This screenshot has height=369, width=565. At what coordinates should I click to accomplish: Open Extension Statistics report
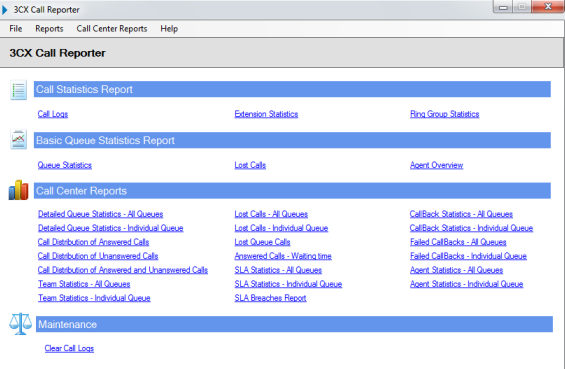(266, 114)
